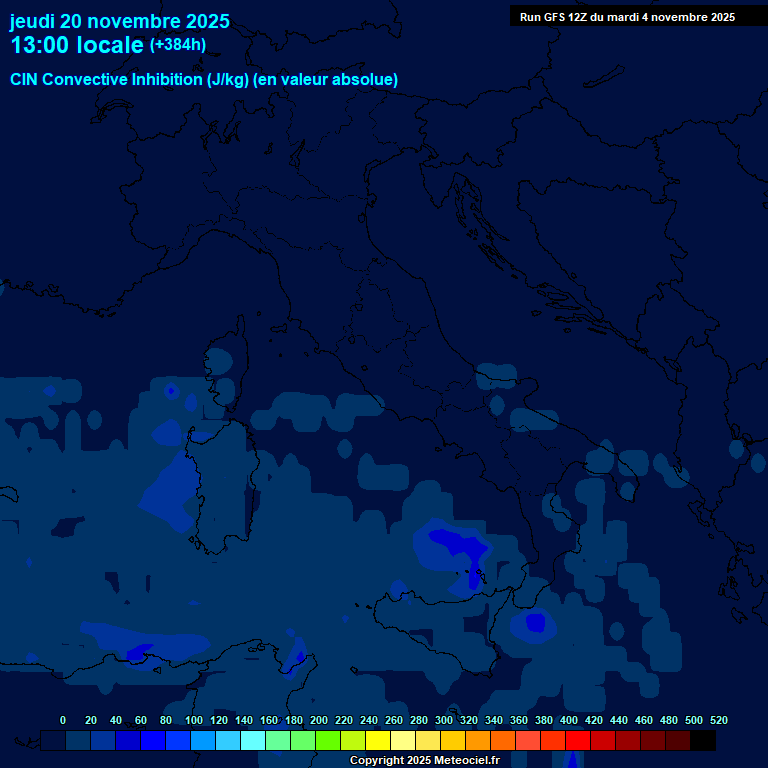768x768 pixels.
Task: Click the legend value label 0
Action: point(63,720)
